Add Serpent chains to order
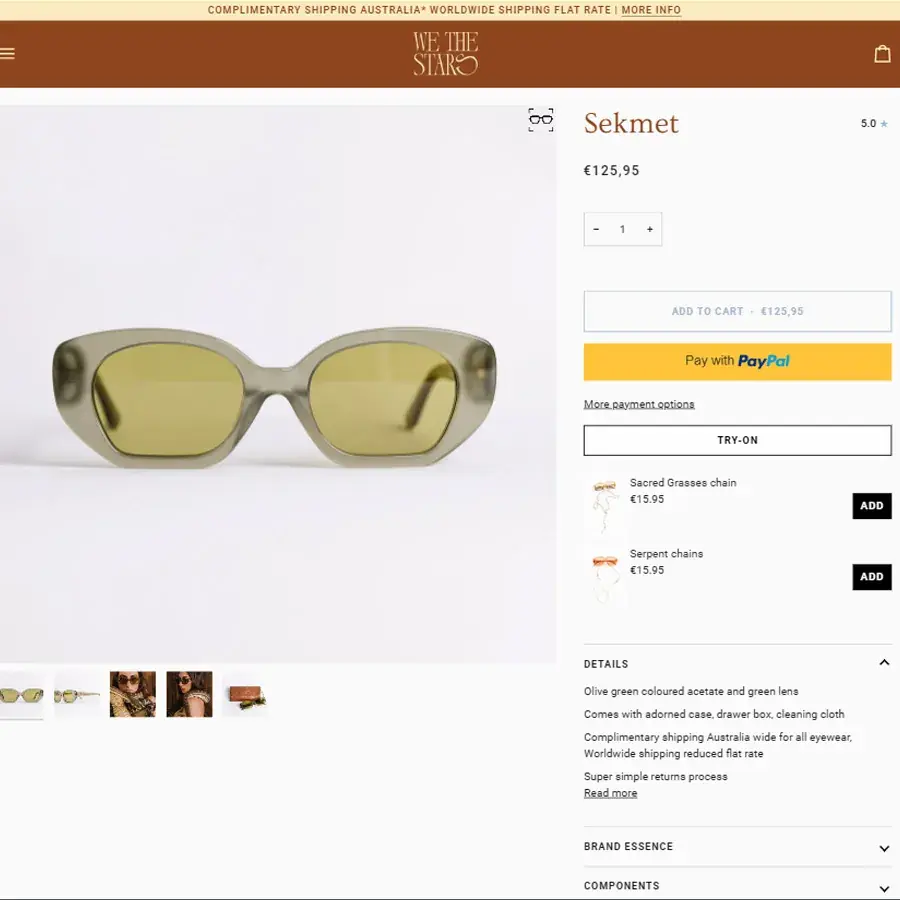The height and width of the screenshot is (900, 900). [x=871, y=577]
